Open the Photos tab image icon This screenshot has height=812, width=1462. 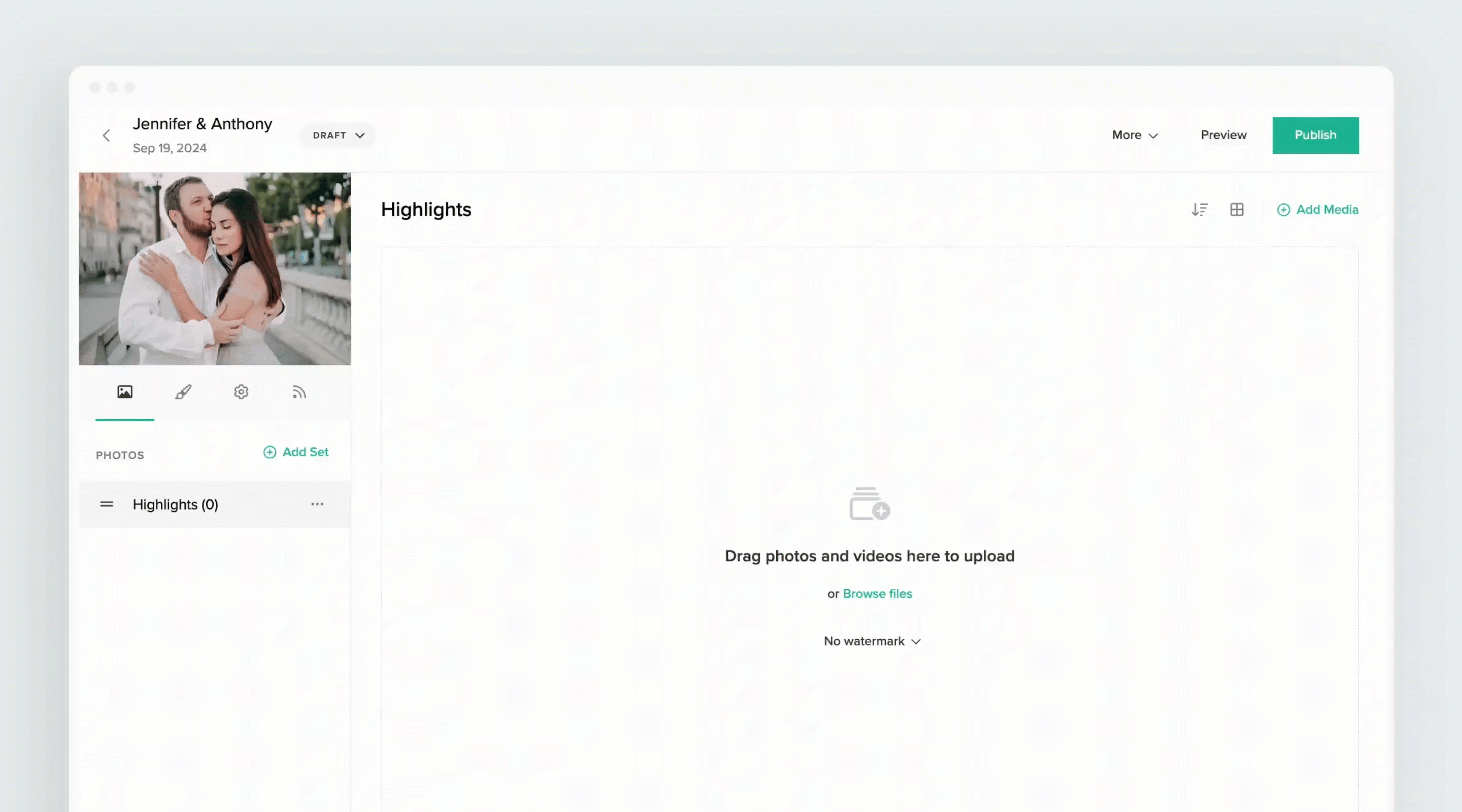(x=125, y=392)
